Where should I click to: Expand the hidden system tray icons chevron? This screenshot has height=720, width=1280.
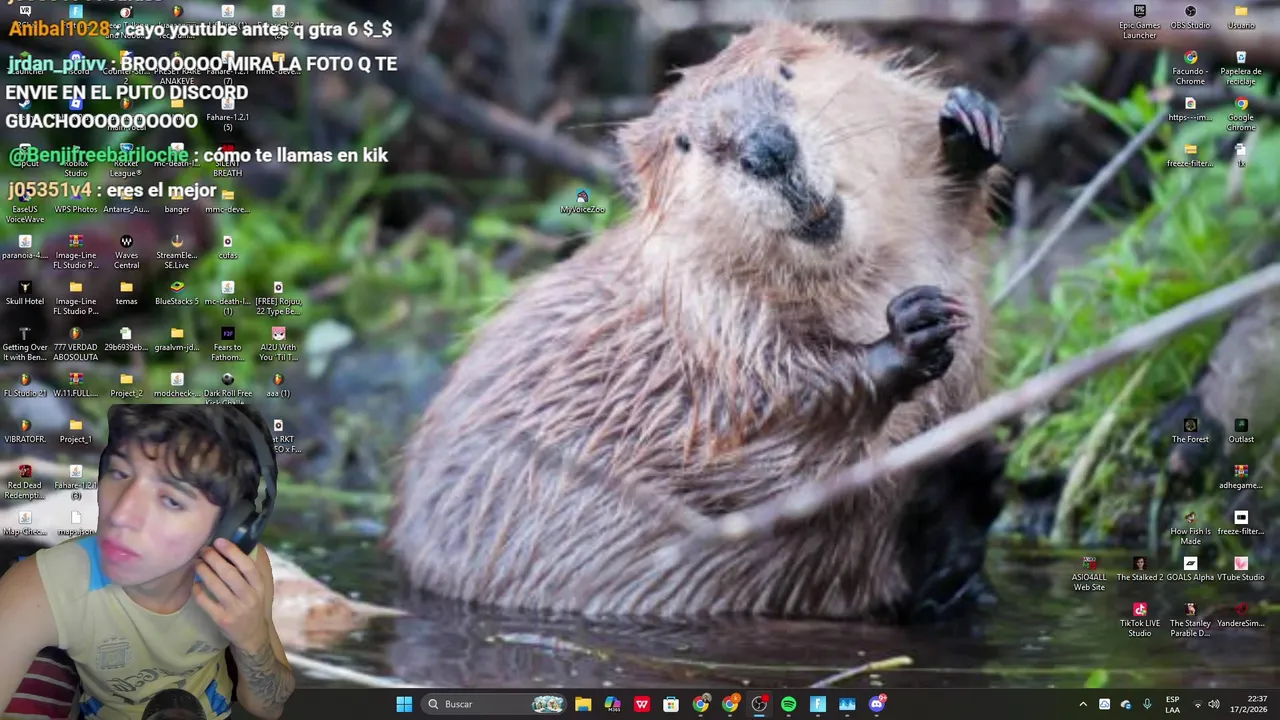click(1082, 704)
